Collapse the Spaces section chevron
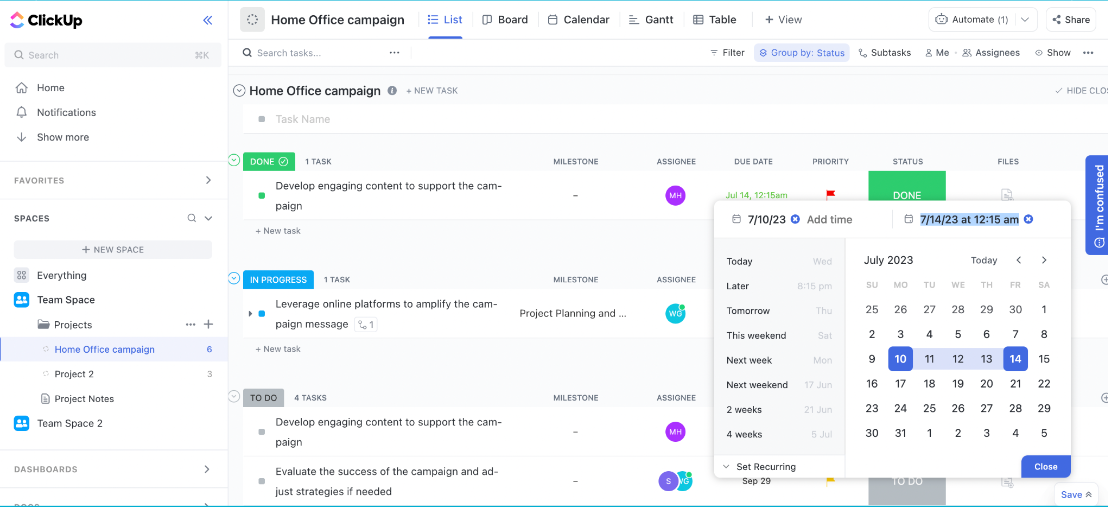Image resolution: width=1108 pixels, height=507 pixels. (208, 218)
